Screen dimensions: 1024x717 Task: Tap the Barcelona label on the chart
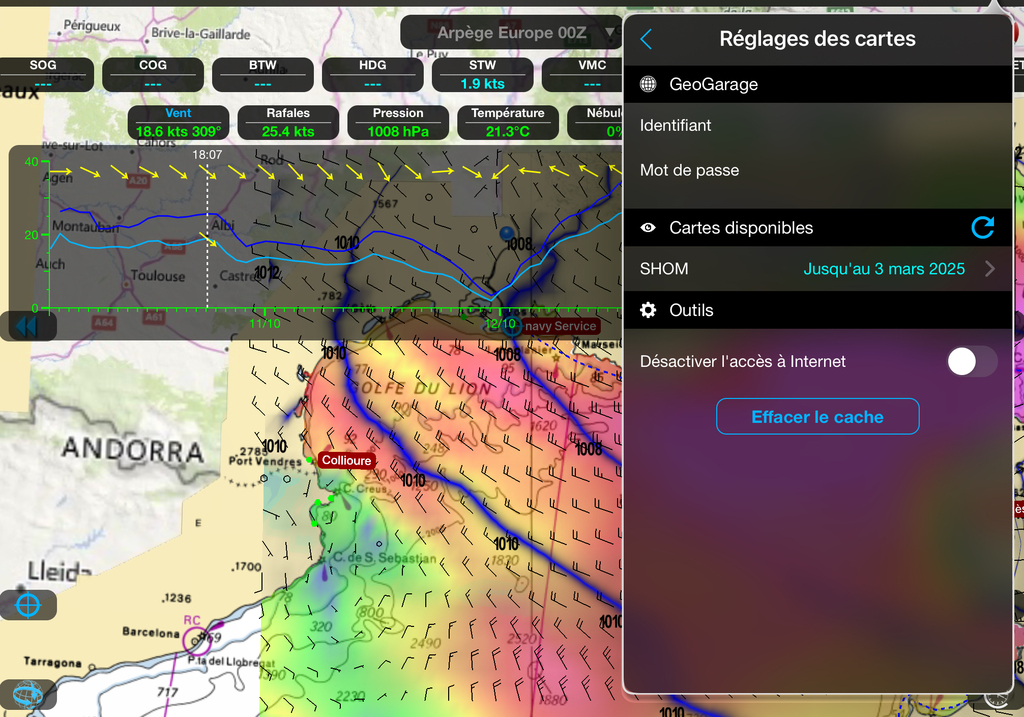[x=151, y=632]
